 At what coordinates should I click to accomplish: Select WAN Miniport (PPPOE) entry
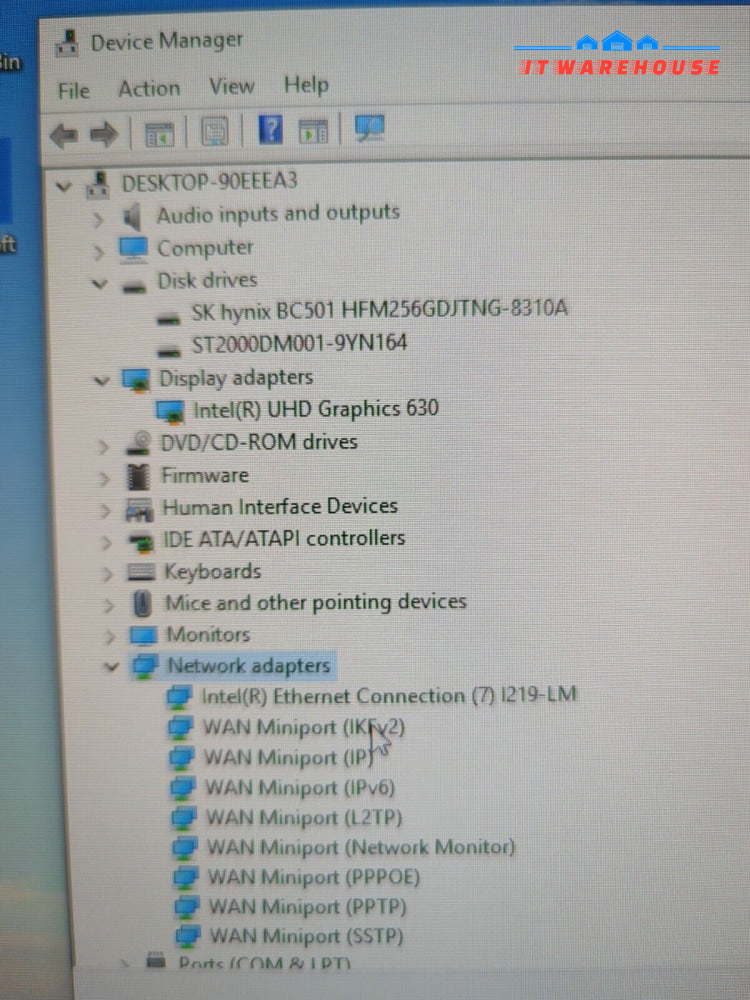313,878
